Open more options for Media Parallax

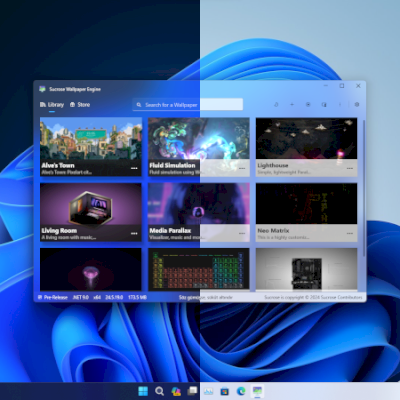coord(242,233)
